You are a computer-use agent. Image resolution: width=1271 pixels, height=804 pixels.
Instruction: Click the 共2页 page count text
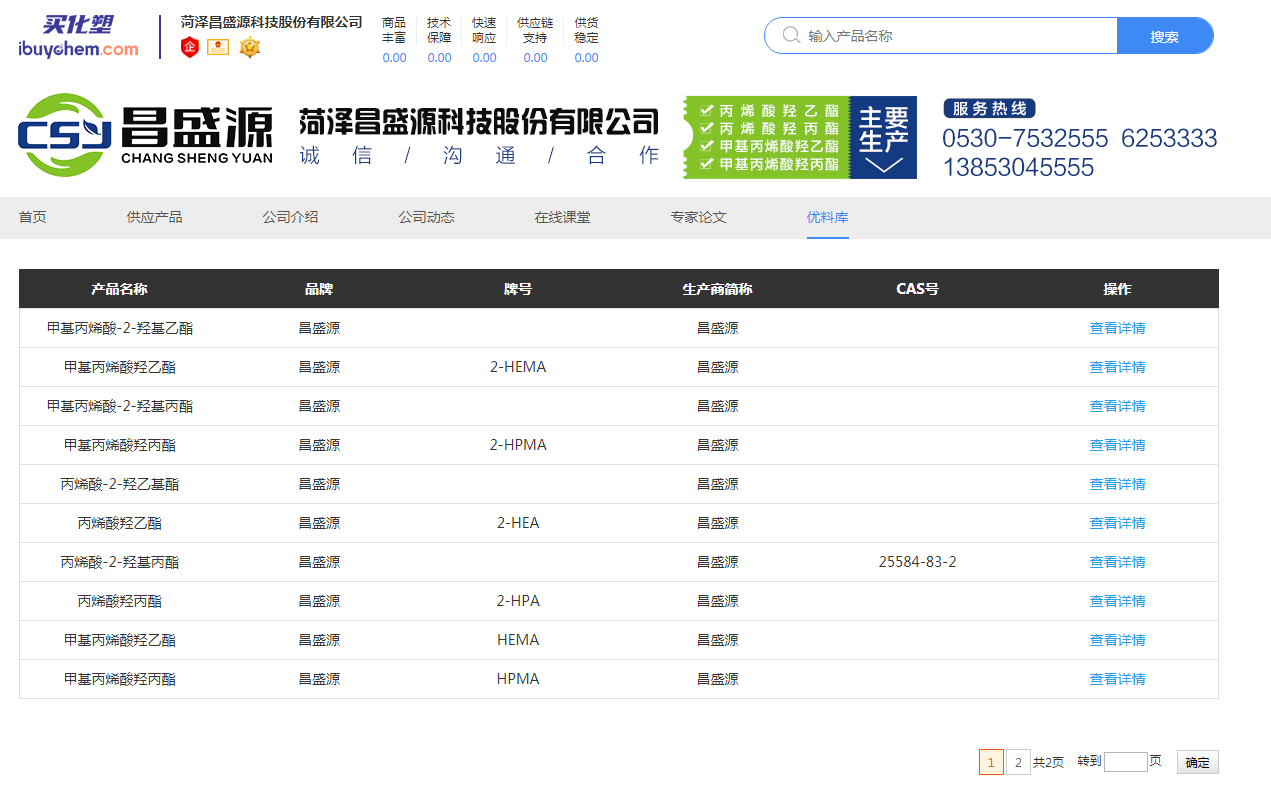(1048, 762)
